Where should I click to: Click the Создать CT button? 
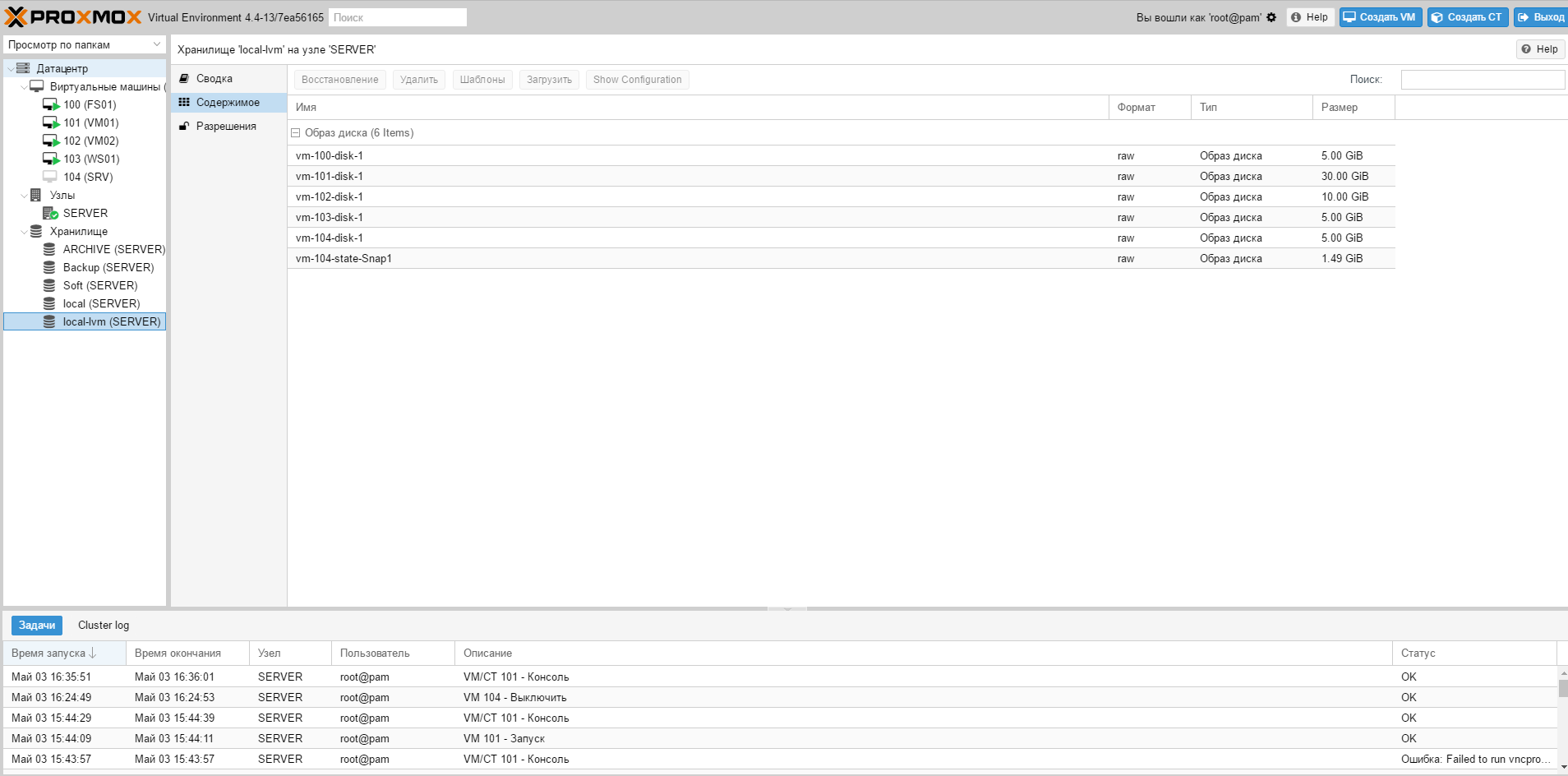tap(1468, 17)
